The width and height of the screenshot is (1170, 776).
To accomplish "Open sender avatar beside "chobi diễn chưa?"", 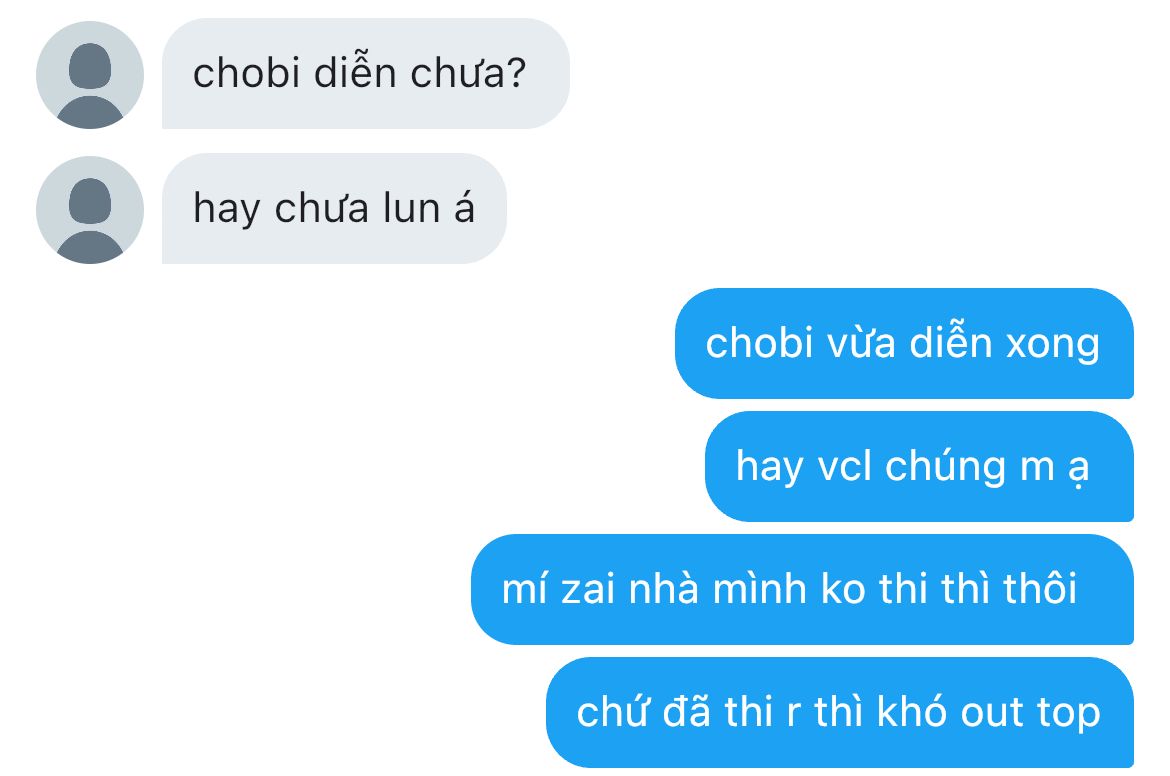I will tap(90, 75).
